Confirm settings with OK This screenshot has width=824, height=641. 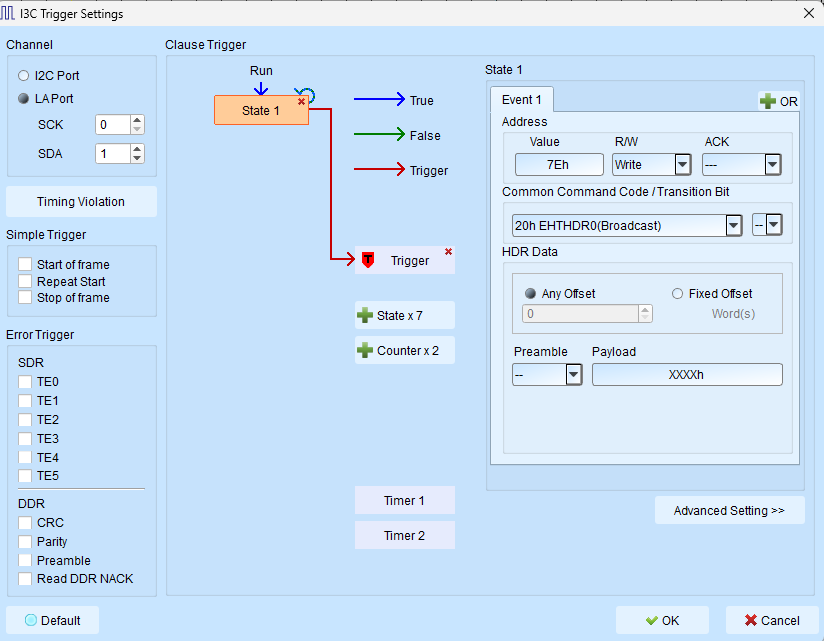pyautogui.click(x=662, y=621)
